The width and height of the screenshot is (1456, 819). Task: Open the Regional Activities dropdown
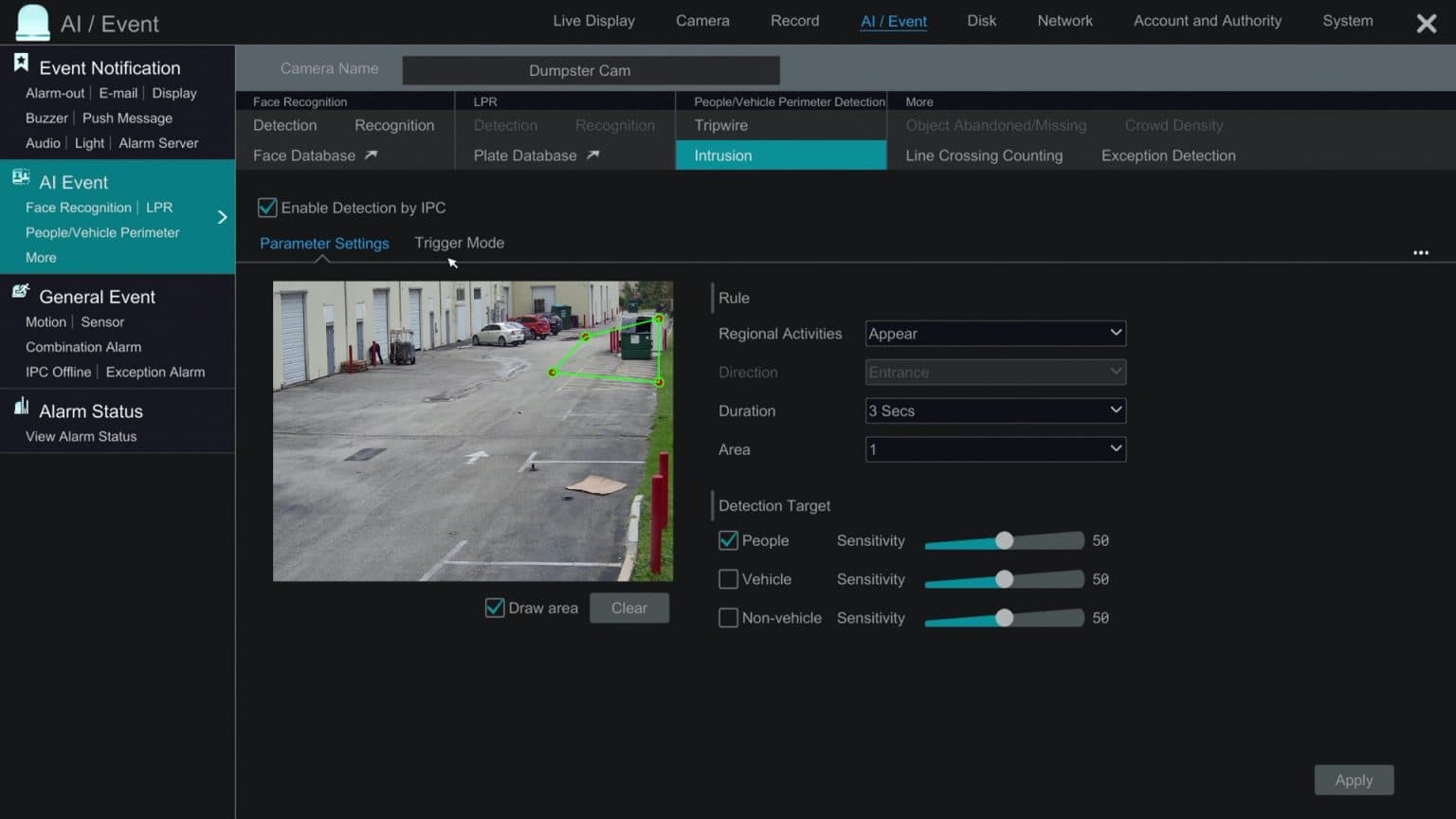[x=995, y=334]
